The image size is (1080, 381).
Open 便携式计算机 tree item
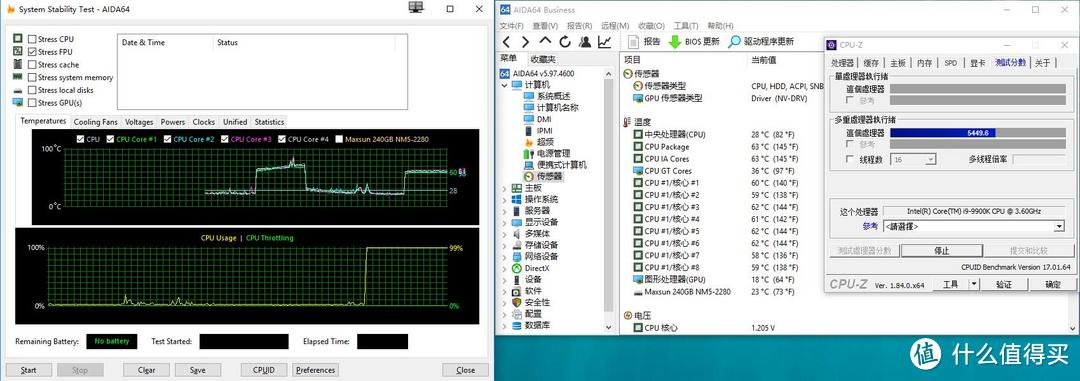554,165
